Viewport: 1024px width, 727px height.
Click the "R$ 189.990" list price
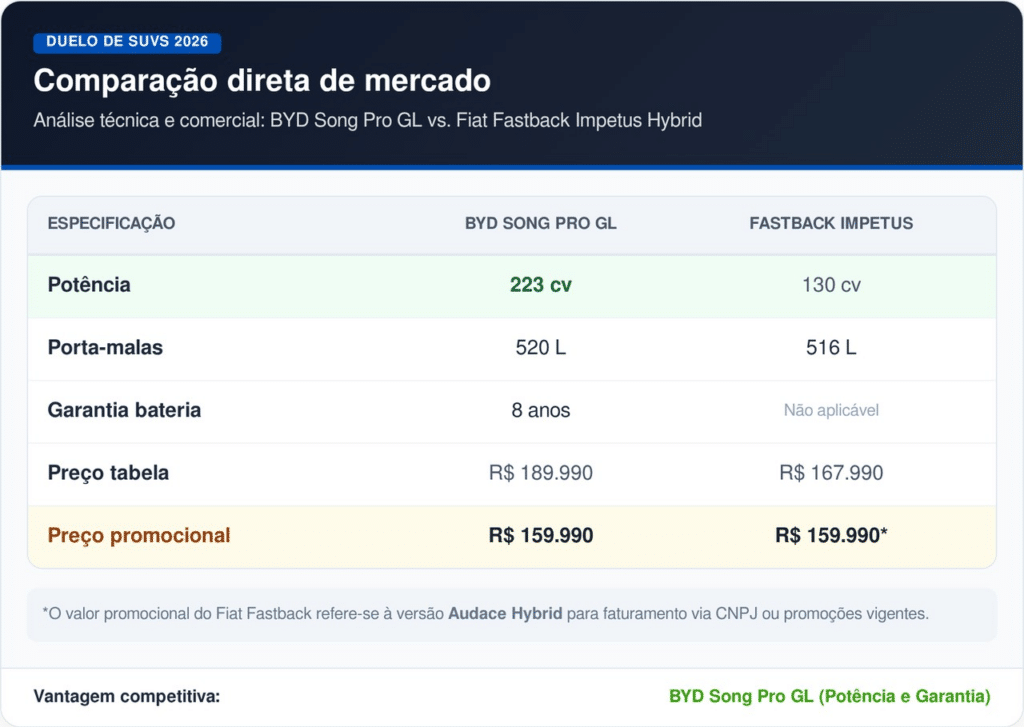point(540,473)
